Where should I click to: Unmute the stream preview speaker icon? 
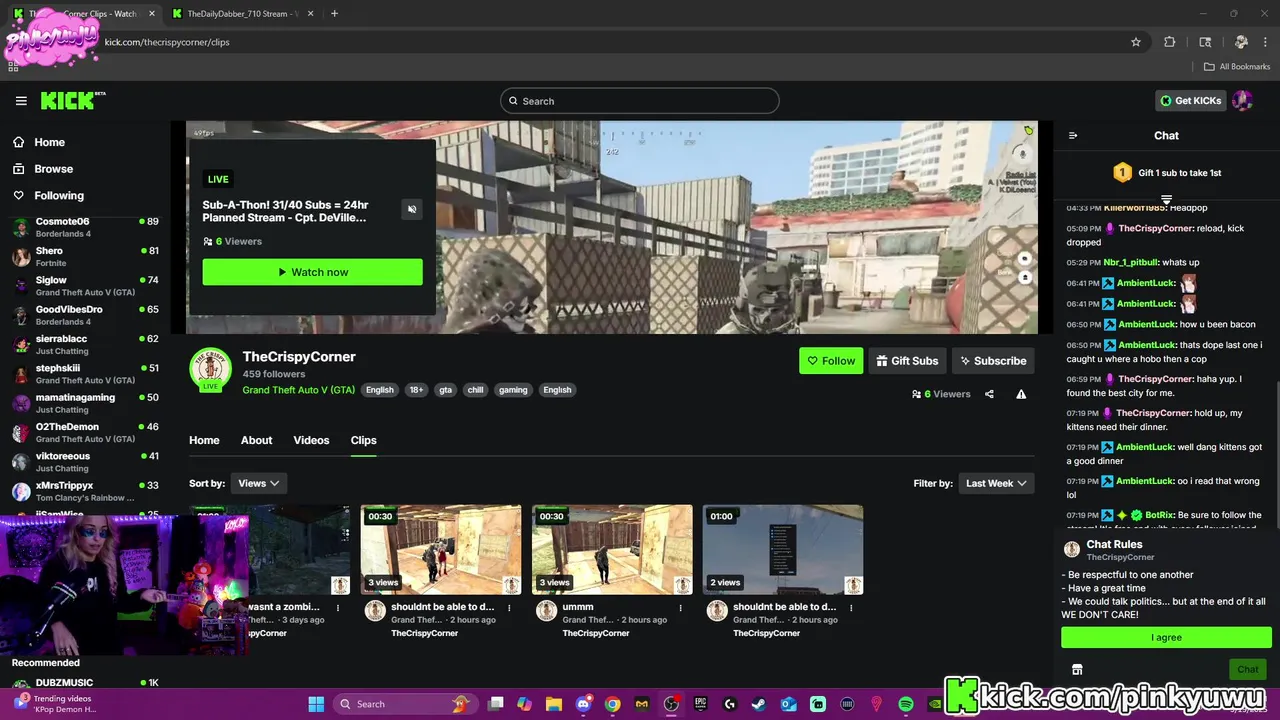412,209
